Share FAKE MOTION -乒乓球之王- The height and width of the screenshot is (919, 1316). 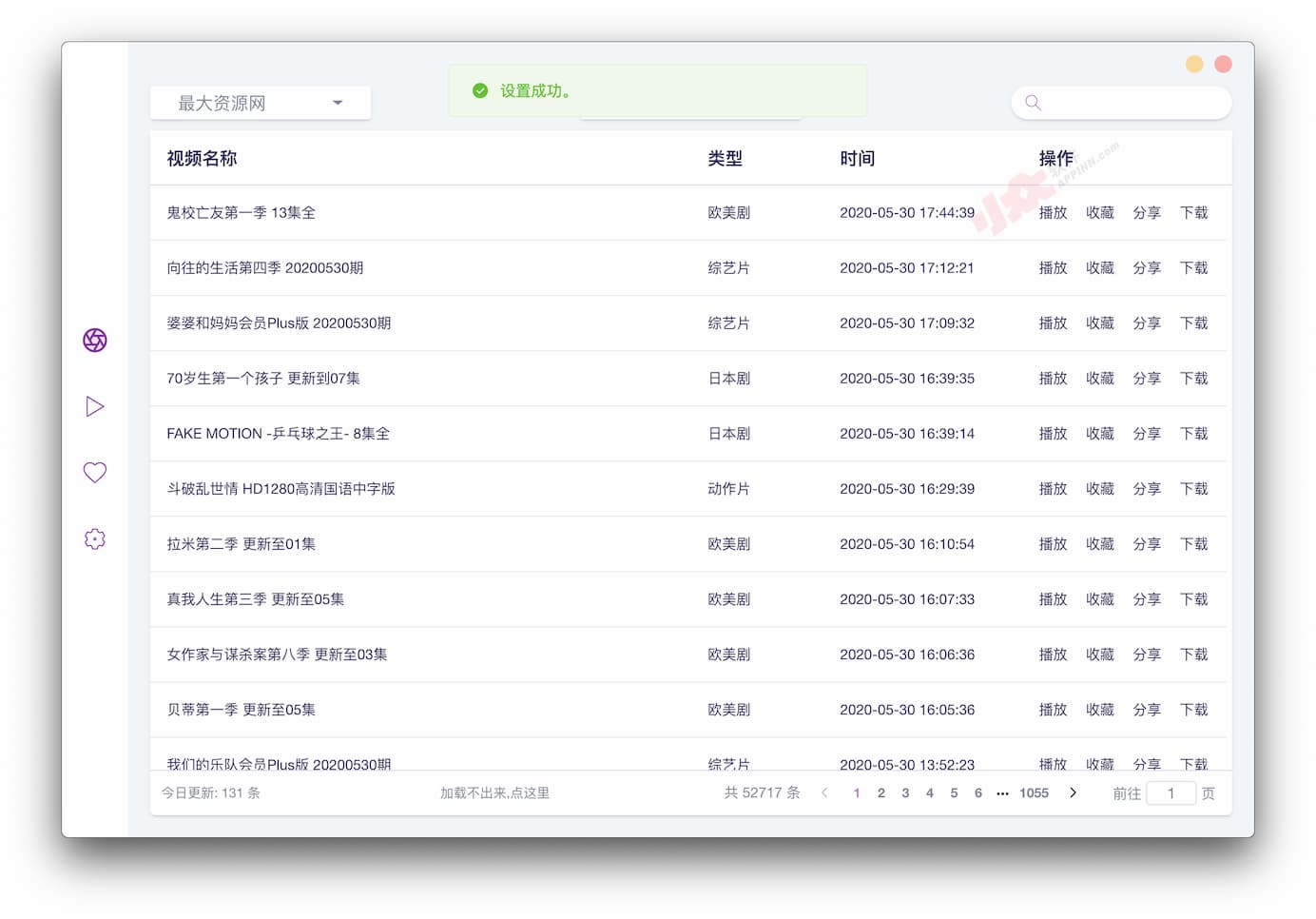point(1147,434)
